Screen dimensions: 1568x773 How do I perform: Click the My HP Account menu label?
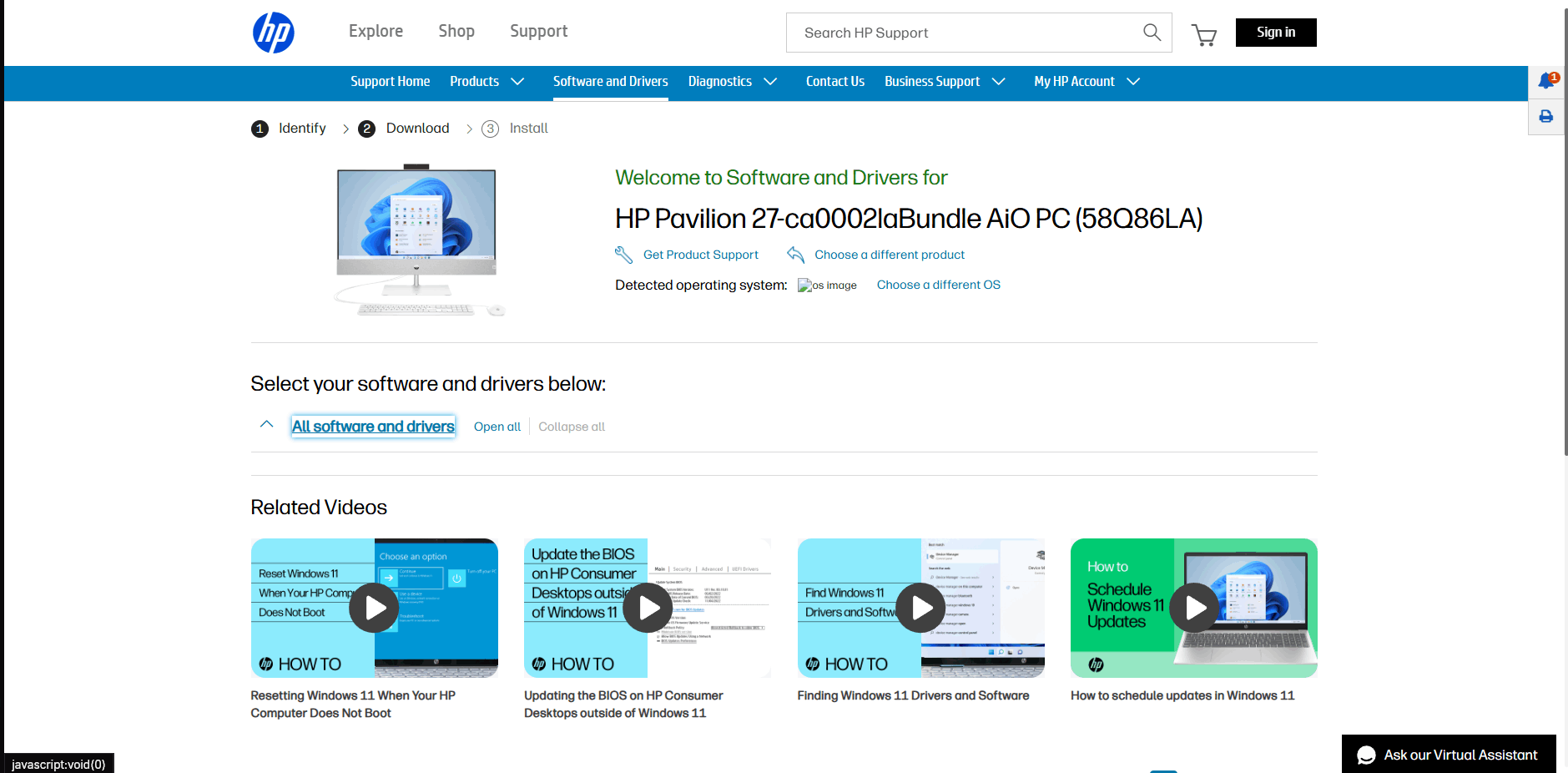(x=1074, y=82)
